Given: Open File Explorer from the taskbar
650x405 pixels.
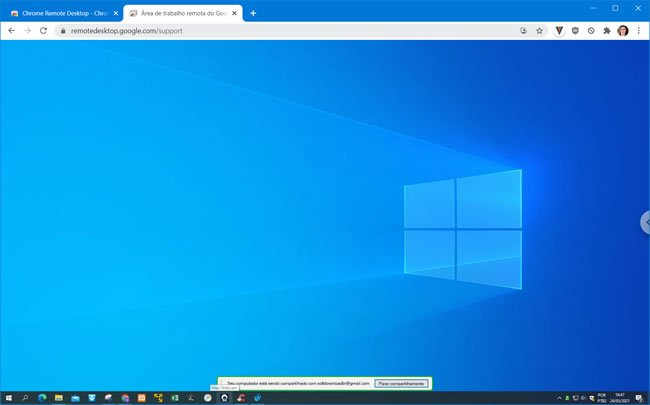Looking at the screenshot, I should [x=59, y=397].
